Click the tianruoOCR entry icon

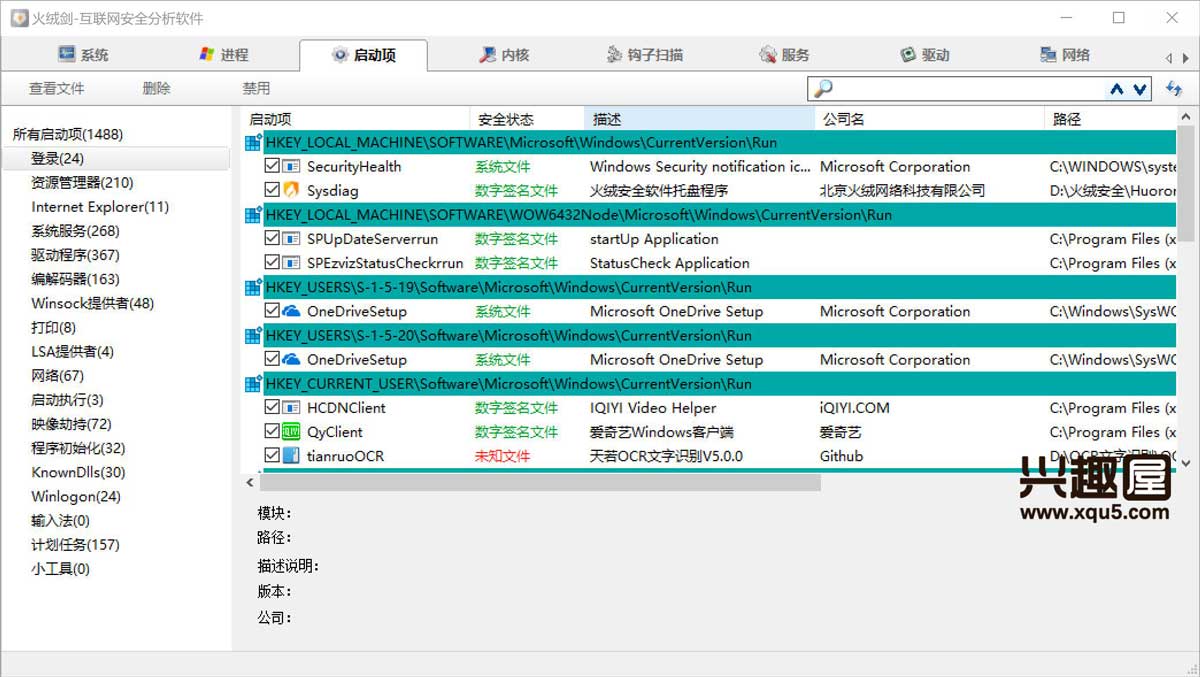pyautogui.click(x=291, y=456)
